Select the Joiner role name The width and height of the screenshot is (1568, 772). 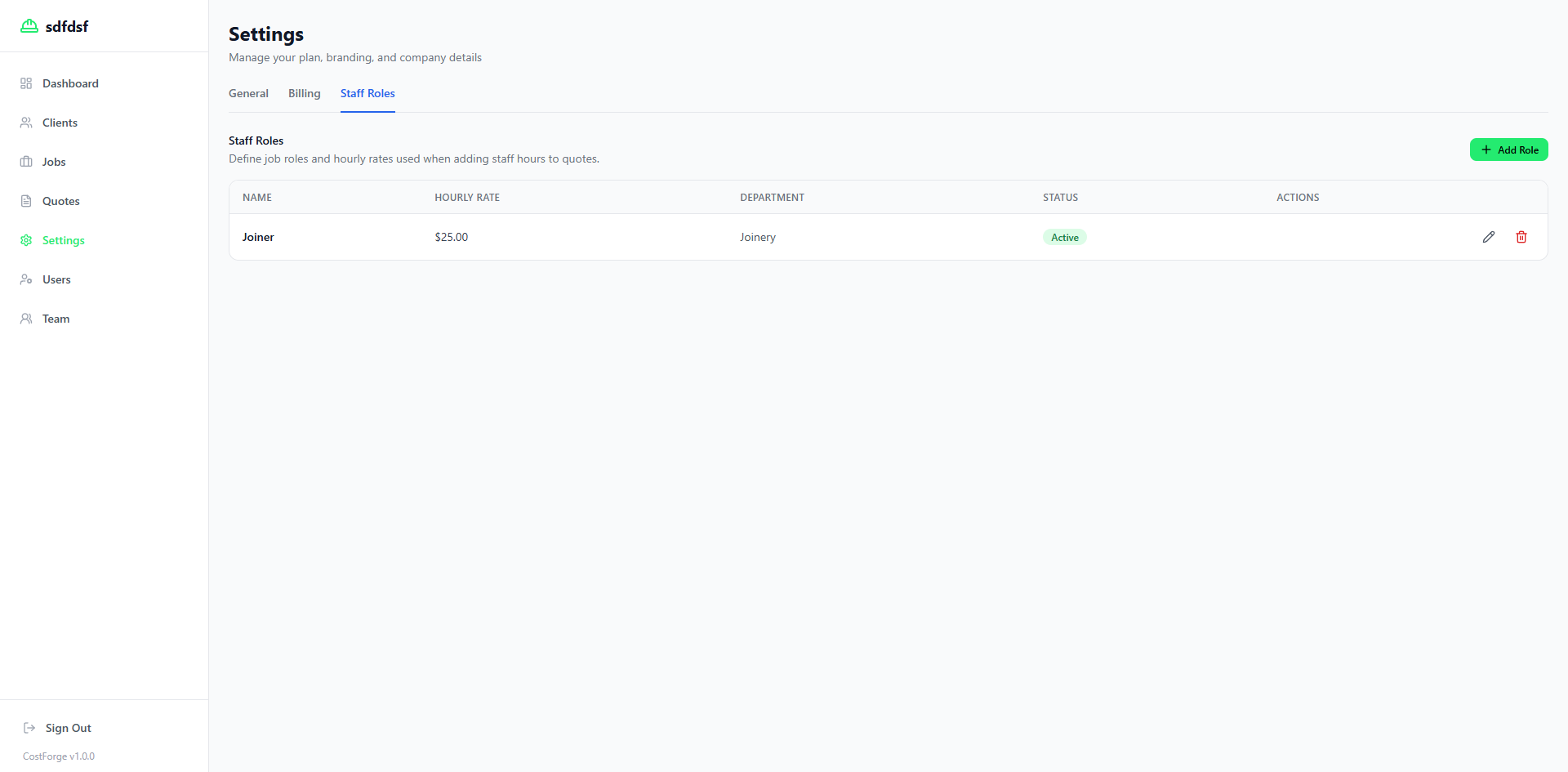click(x=258, y=237)
